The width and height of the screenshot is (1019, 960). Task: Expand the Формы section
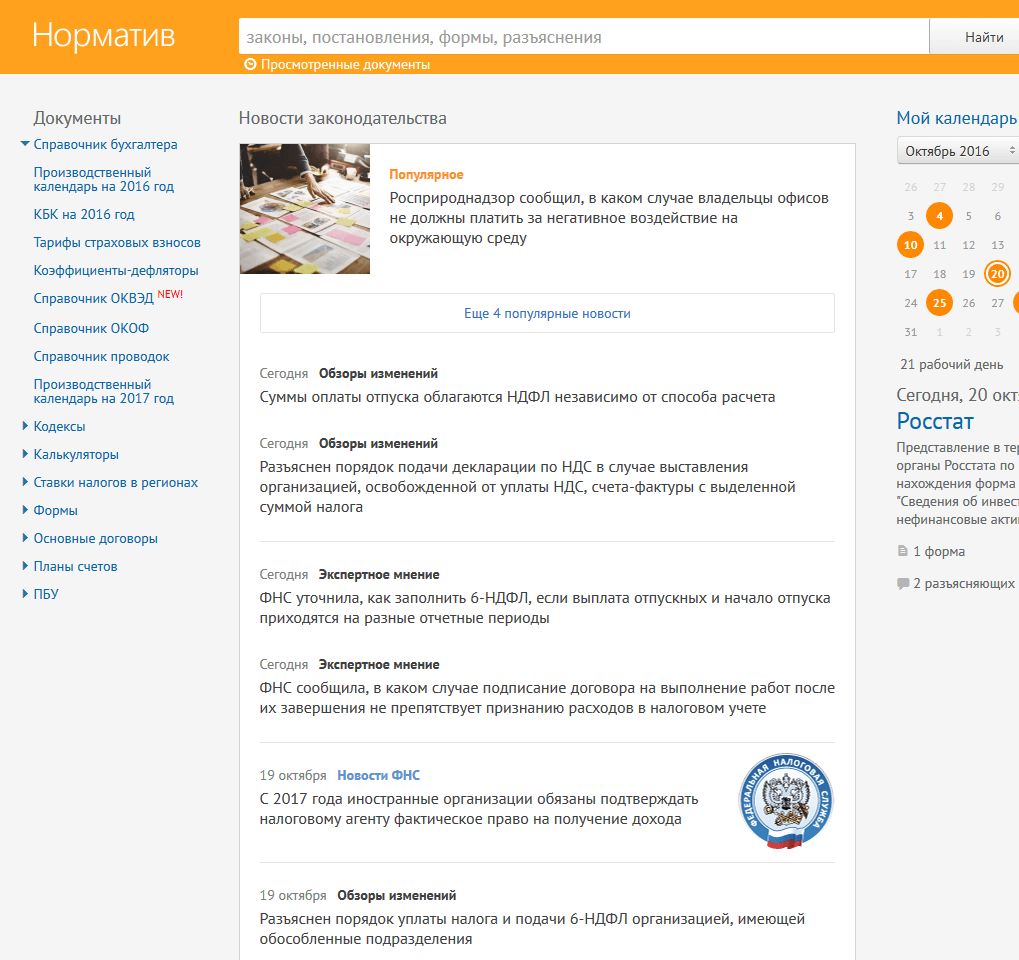(25, 510)
